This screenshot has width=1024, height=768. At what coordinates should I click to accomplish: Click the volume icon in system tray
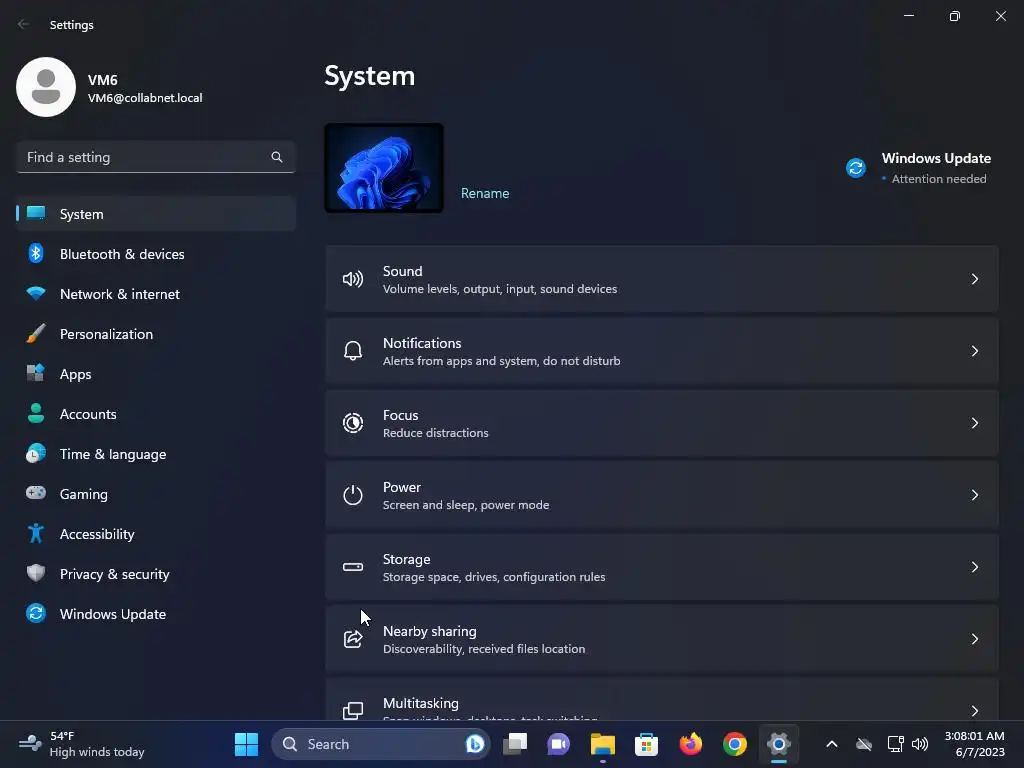pyautogui.click(x=920, y=744)
